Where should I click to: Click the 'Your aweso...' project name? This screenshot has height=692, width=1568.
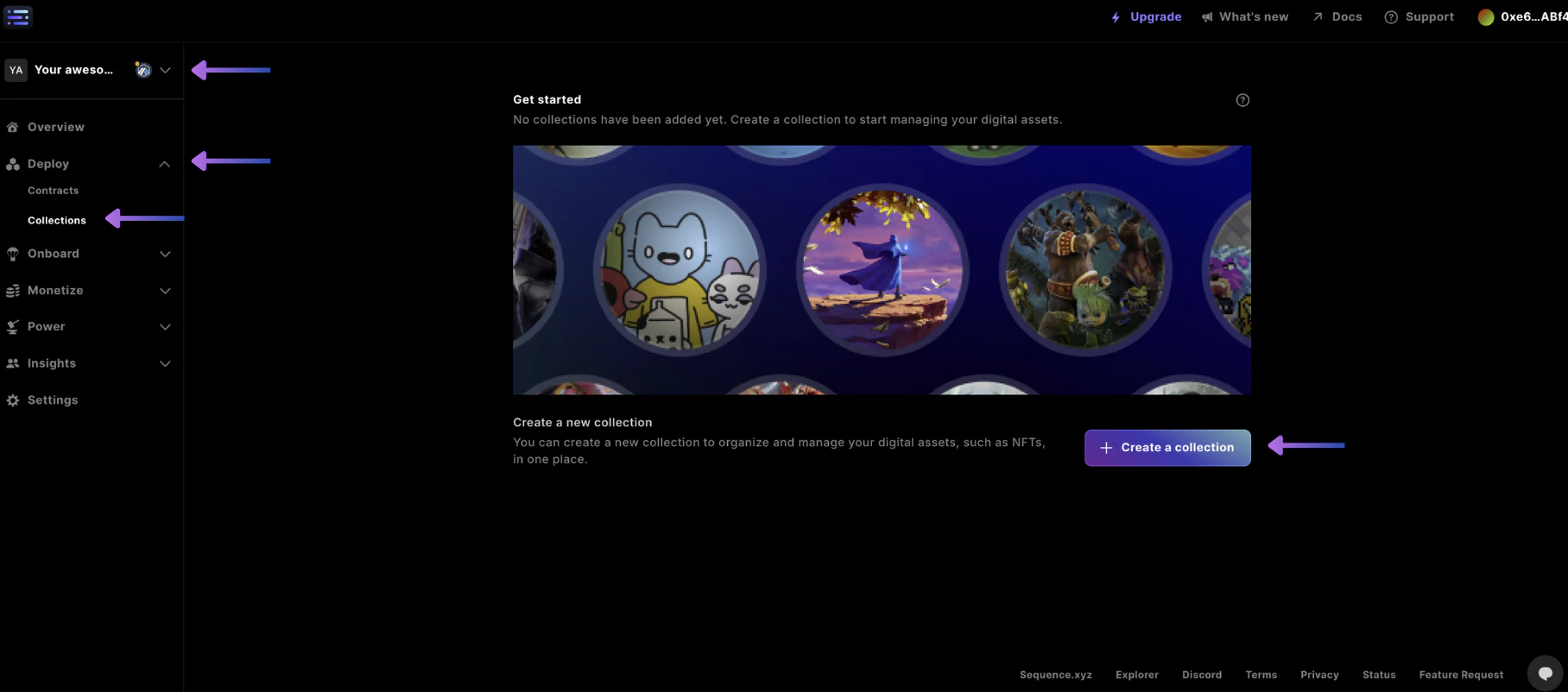click(73, 70)
